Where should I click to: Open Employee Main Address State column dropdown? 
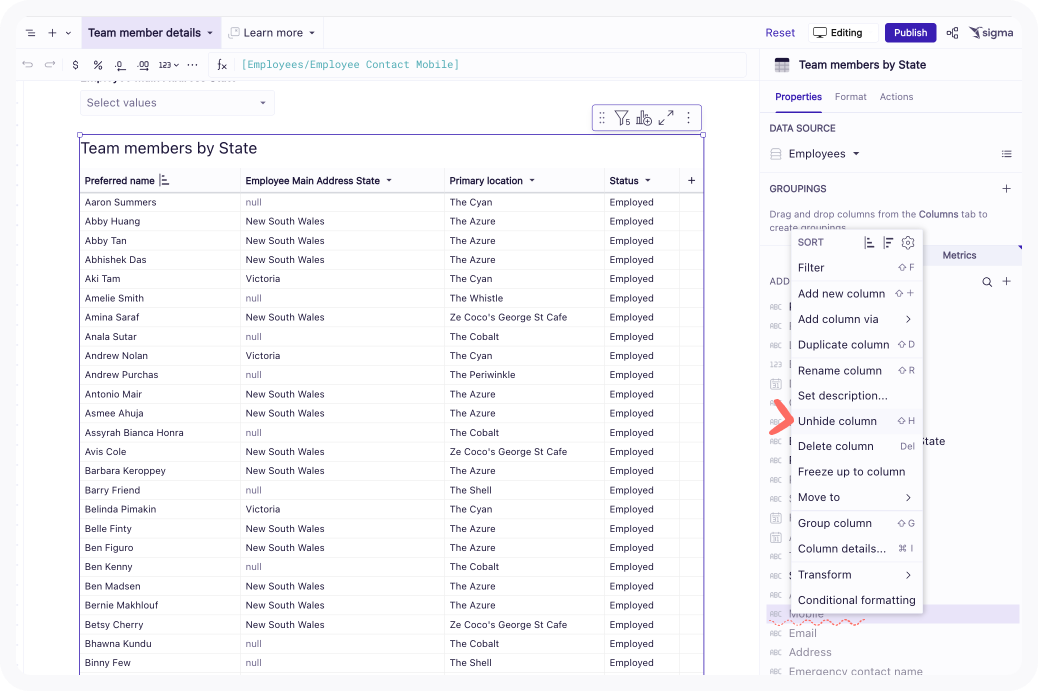(x=389, y=181)
